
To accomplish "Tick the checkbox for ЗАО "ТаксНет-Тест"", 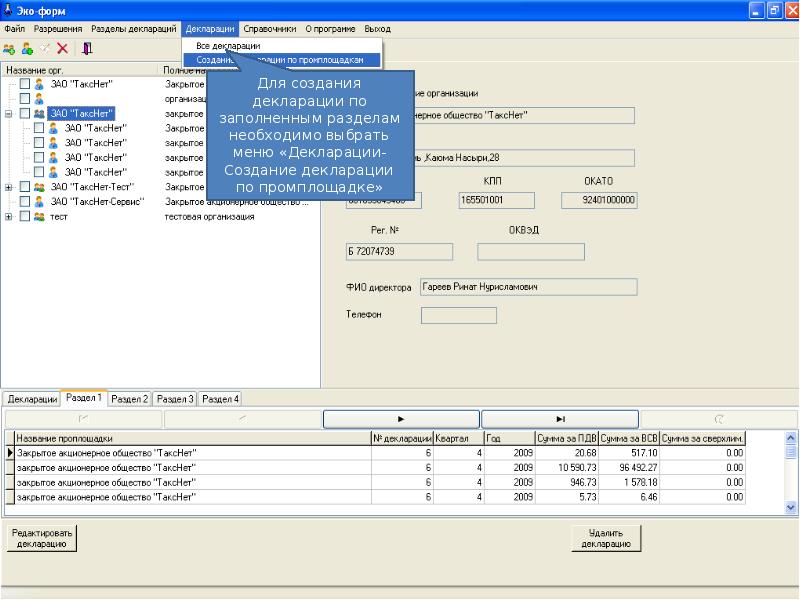I will point(25,187).
